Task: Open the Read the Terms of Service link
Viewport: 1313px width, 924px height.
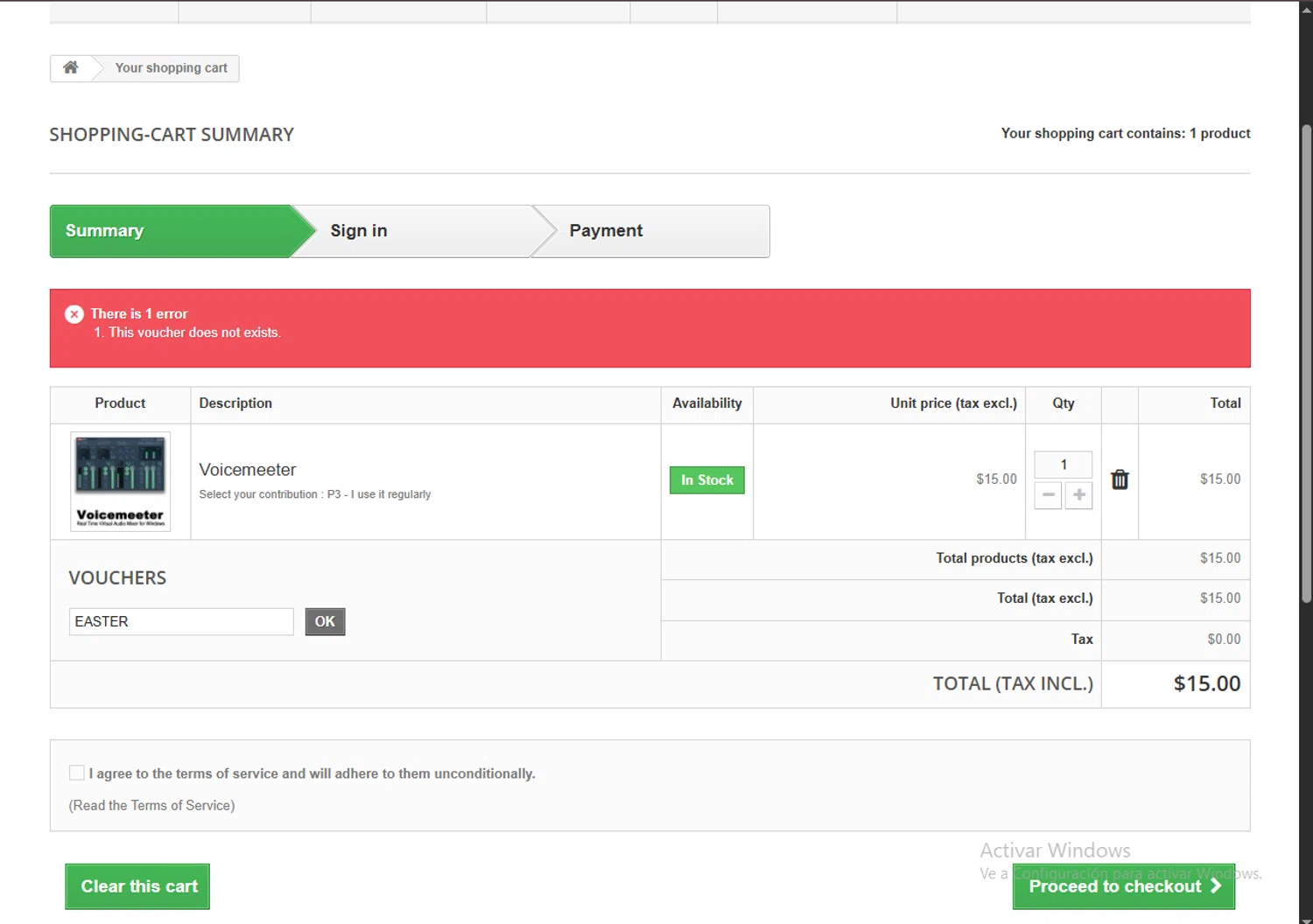Action: coord(151,805)
